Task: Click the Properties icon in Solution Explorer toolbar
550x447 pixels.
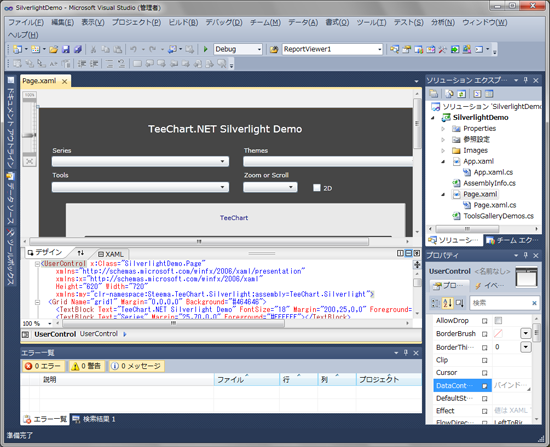Action: click(434, 94)
